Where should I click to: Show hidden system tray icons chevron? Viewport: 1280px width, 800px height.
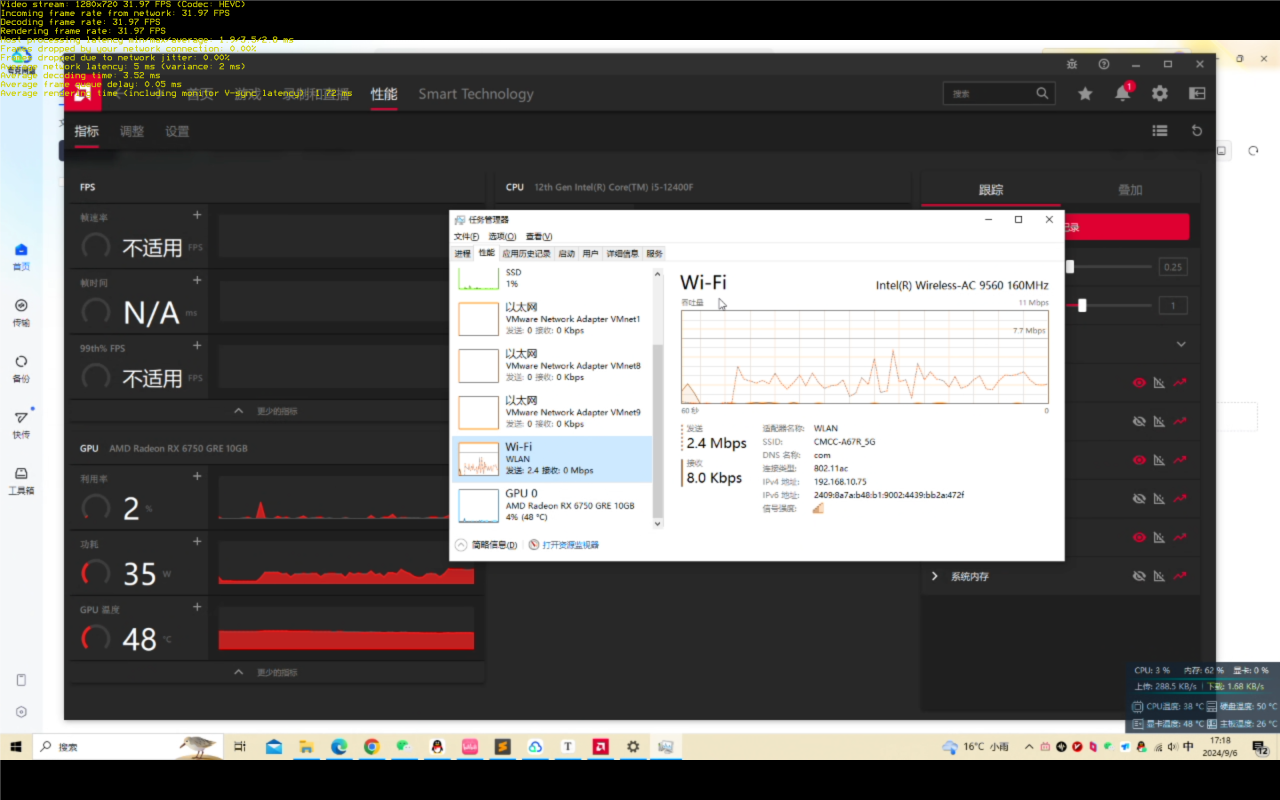pos(1030,747)
